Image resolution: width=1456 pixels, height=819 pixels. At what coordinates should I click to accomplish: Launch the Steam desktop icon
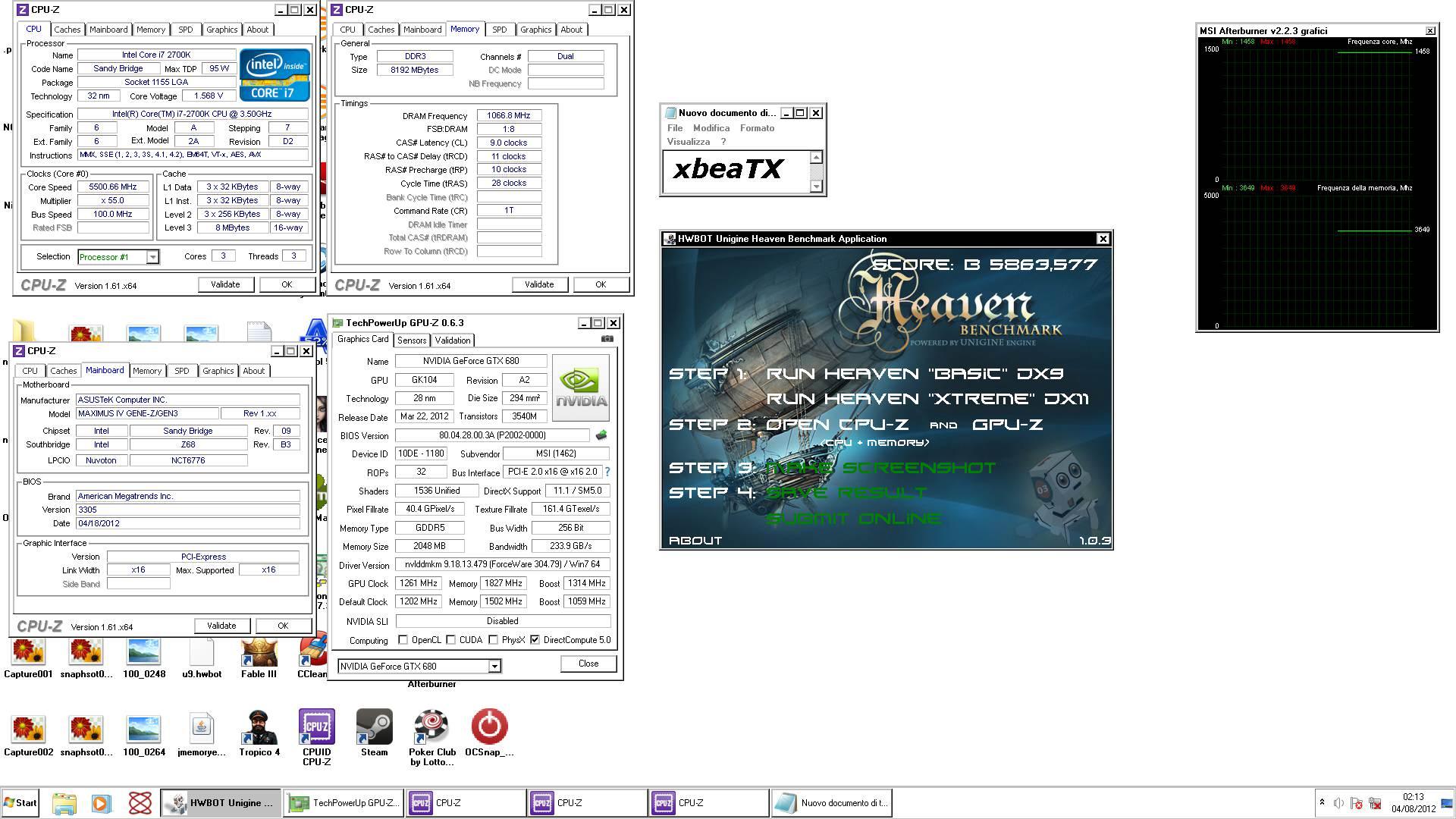[375, 733]
